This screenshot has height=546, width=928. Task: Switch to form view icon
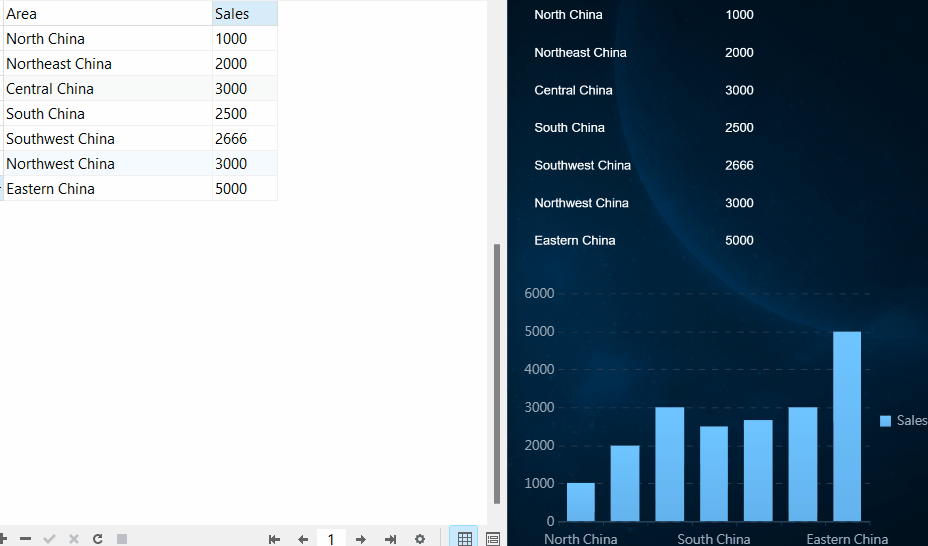[x=492, y=539]
